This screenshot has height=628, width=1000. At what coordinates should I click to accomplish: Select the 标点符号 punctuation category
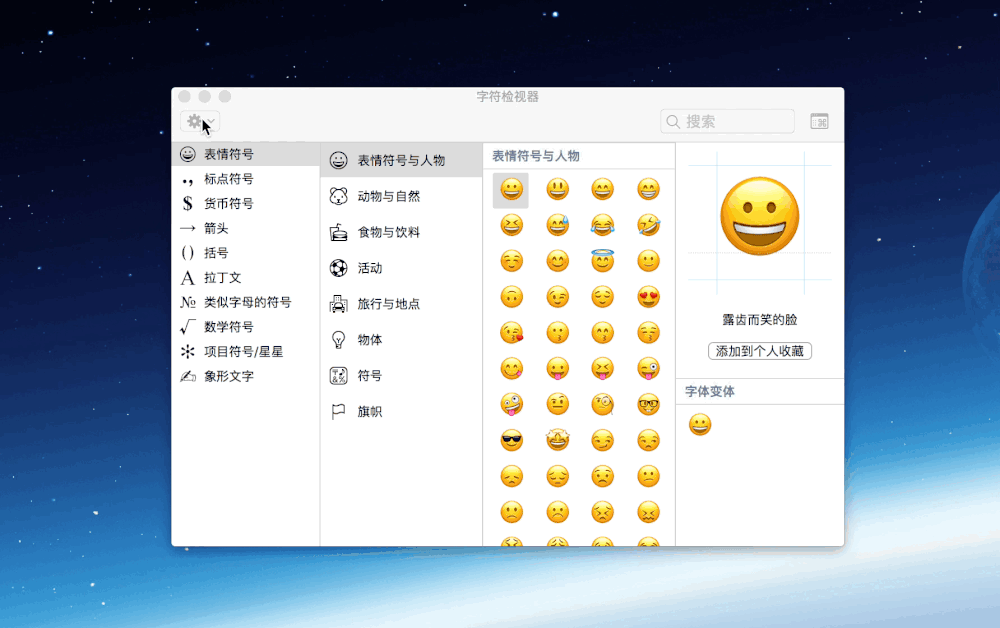coord(246,179)
